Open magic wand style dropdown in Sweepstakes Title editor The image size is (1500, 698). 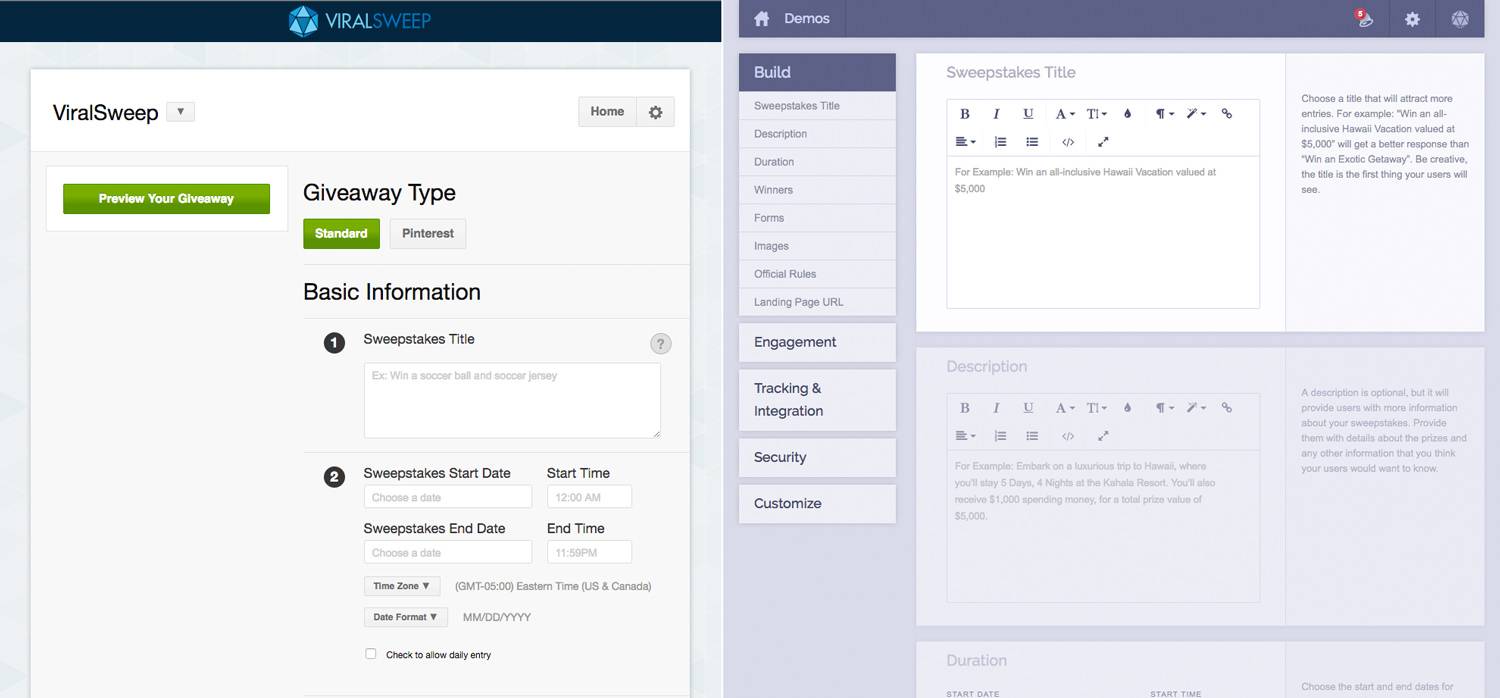pos(1196,114)
